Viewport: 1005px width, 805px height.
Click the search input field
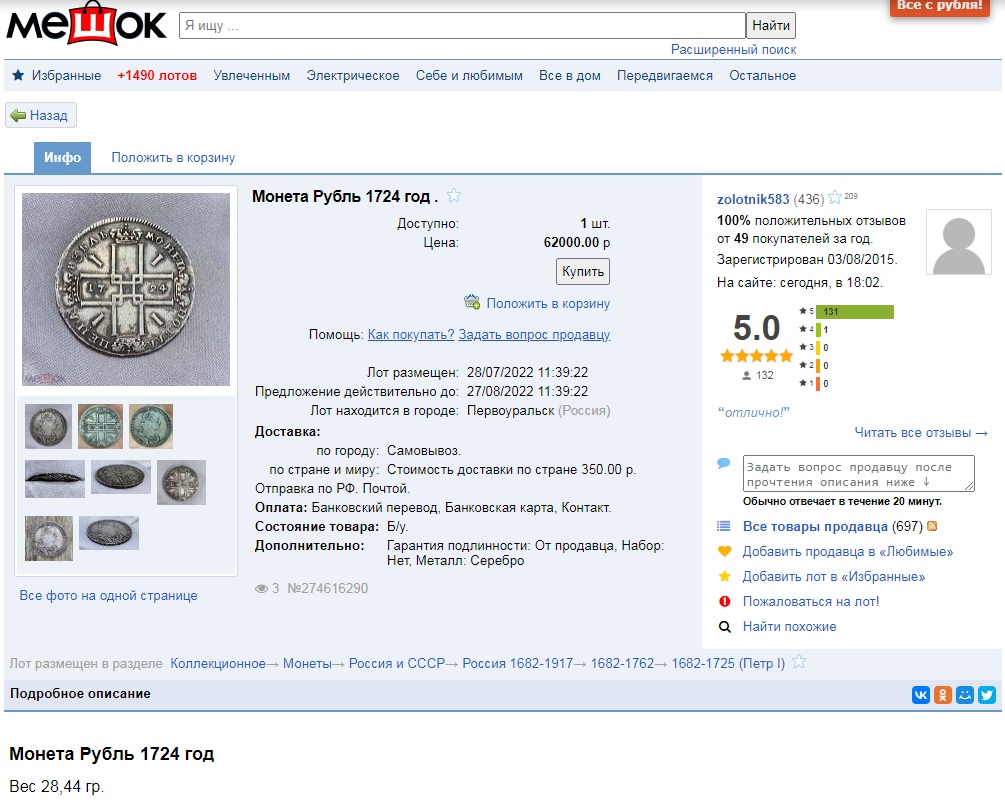point(462,25)
